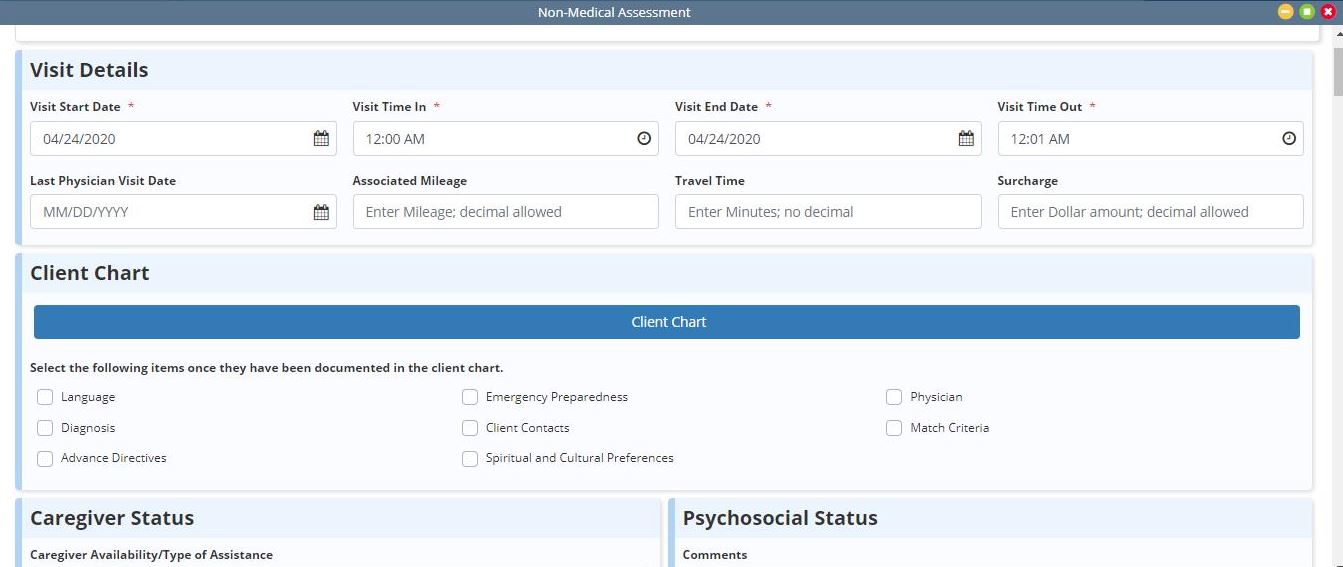
Task: Open clock picker for Visit Time In
Action: (644, 139)
